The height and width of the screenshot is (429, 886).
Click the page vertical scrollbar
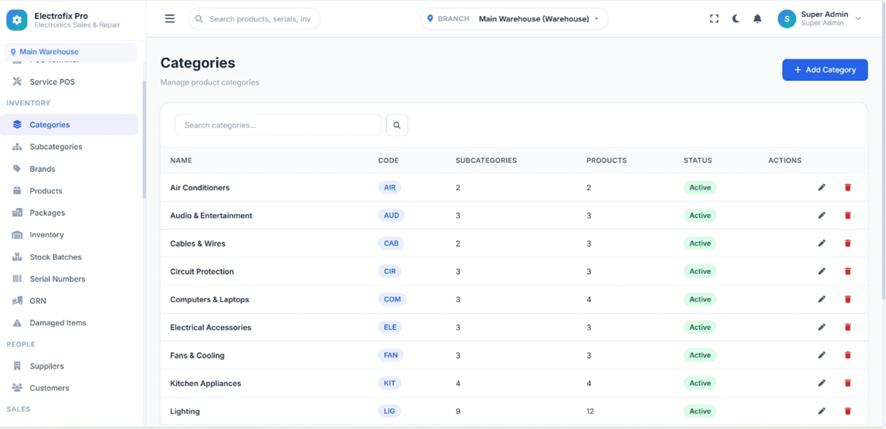[x=883, y=150]
